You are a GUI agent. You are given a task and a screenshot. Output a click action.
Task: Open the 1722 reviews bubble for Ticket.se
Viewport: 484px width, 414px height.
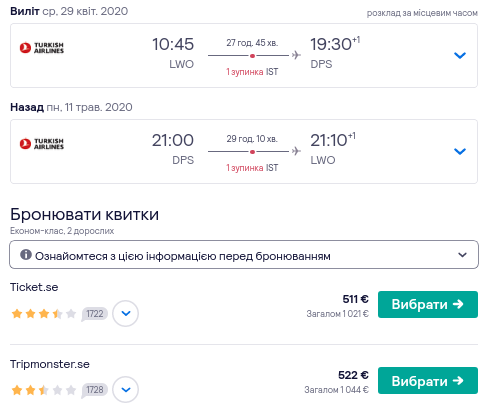95,314
